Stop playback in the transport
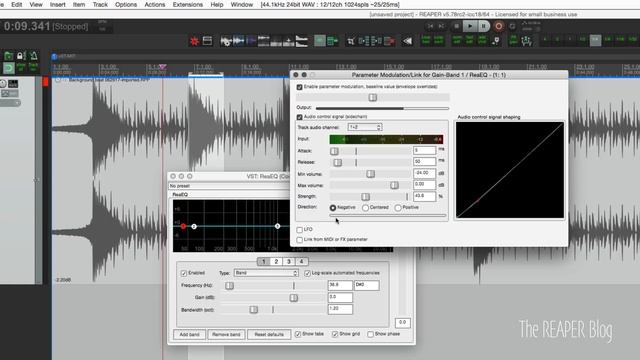 (457, 26)
